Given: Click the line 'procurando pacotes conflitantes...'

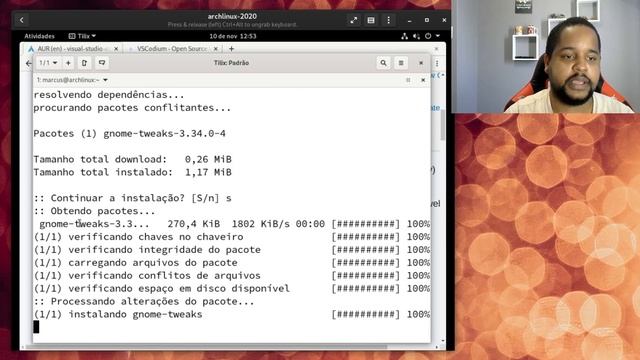Looking at the screenshot, I should pyautogui.click(x=132, y=108).
